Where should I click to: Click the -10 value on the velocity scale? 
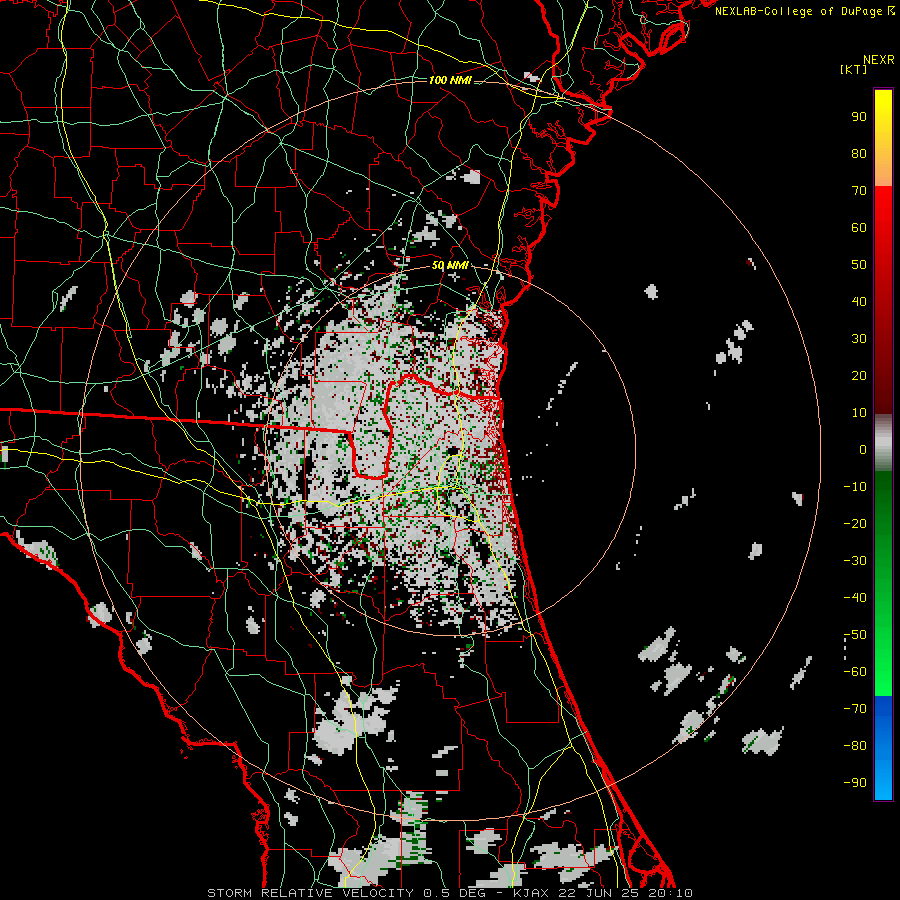855,487
